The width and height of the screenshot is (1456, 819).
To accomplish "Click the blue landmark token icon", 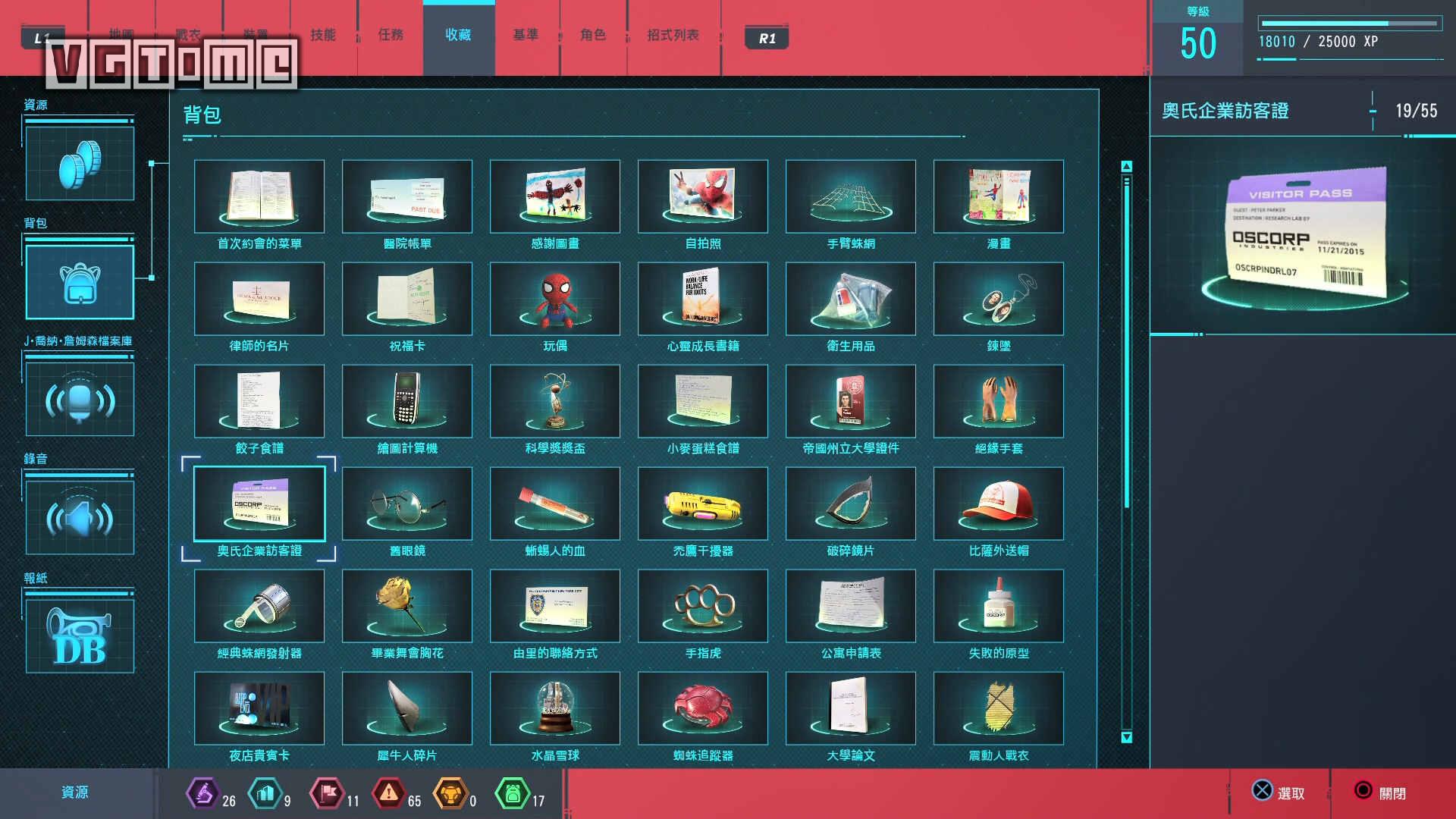I will (265, 793).
